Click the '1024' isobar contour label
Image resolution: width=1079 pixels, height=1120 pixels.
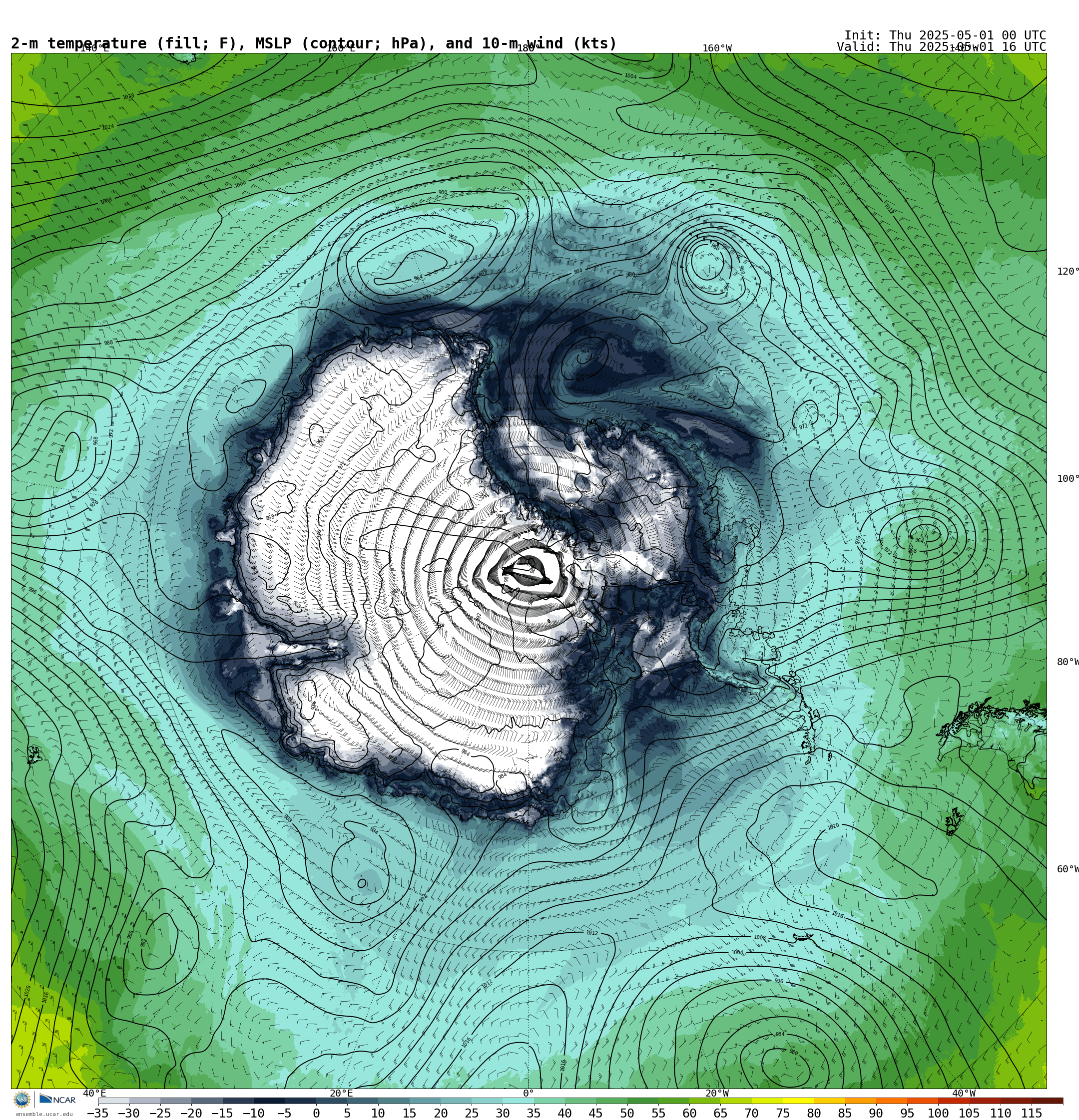pos(108,127)
